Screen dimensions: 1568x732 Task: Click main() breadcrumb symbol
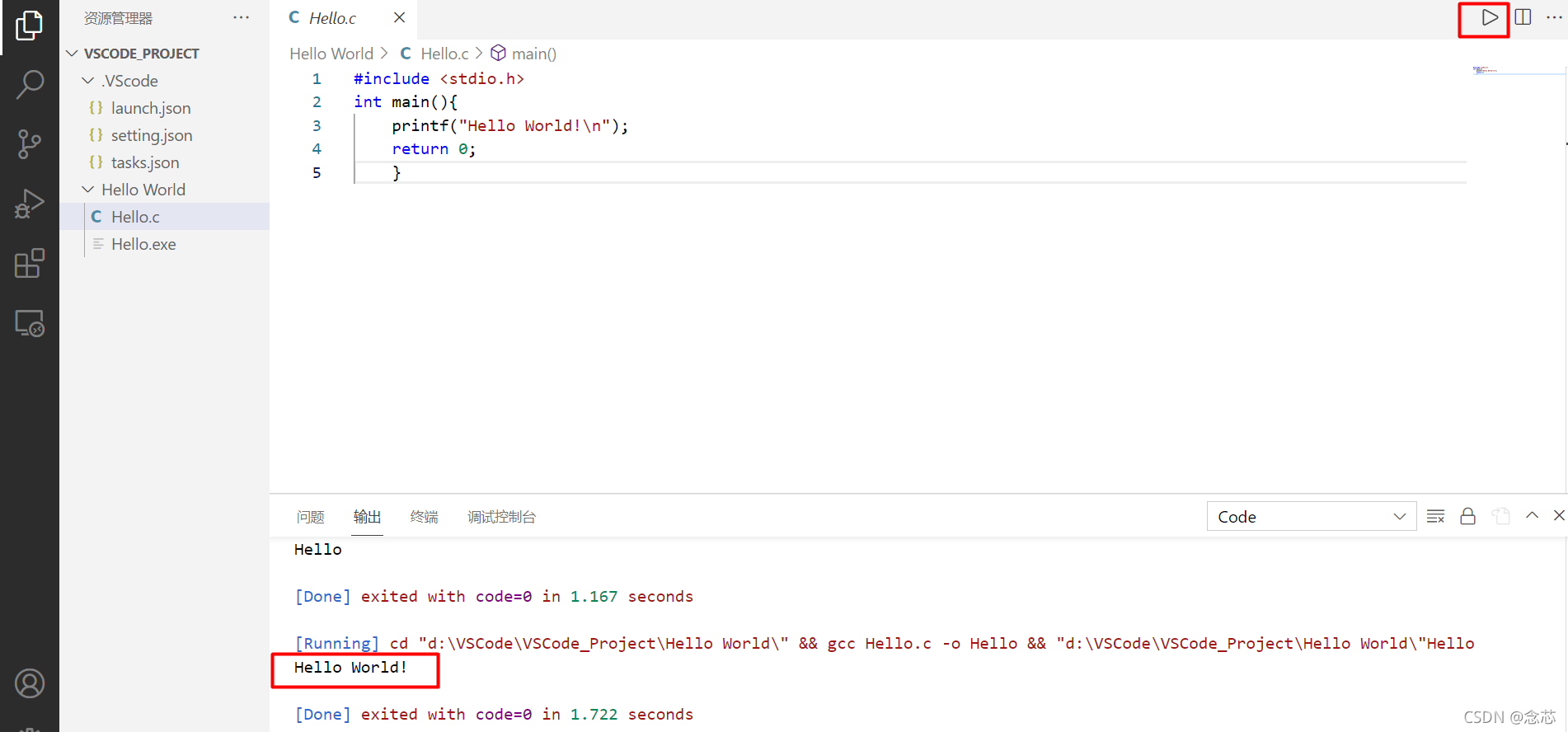pyautogui.click(x=533, y=54)
